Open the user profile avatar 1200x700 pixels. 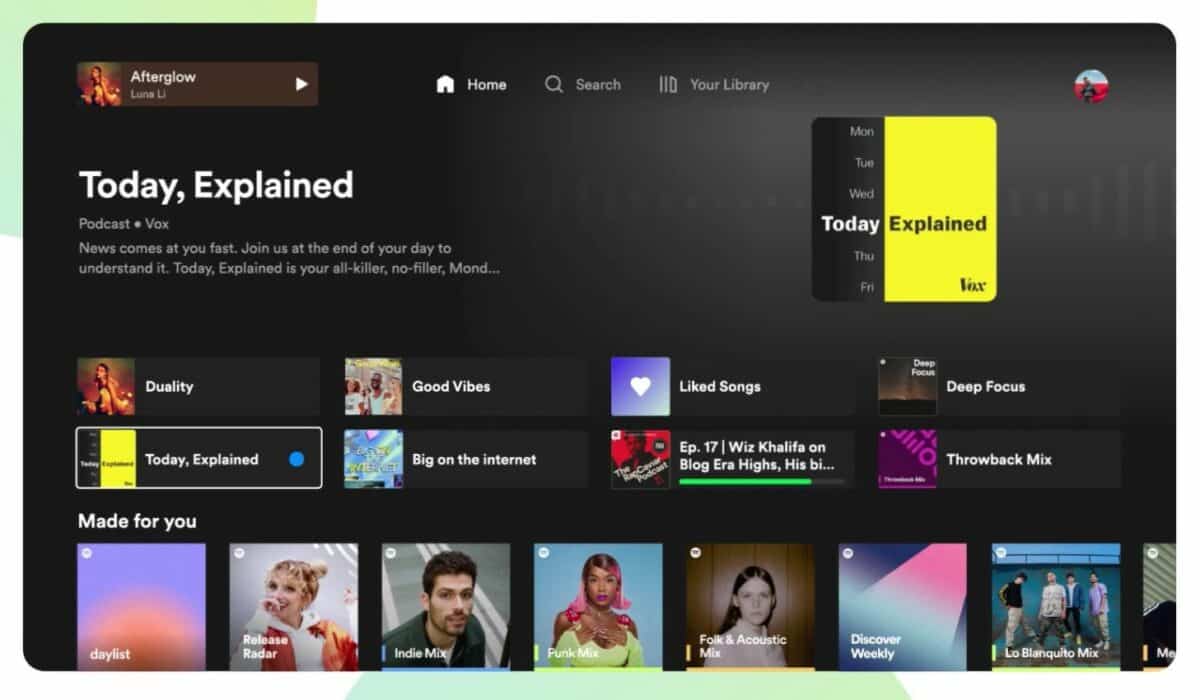pos(1091,86)
